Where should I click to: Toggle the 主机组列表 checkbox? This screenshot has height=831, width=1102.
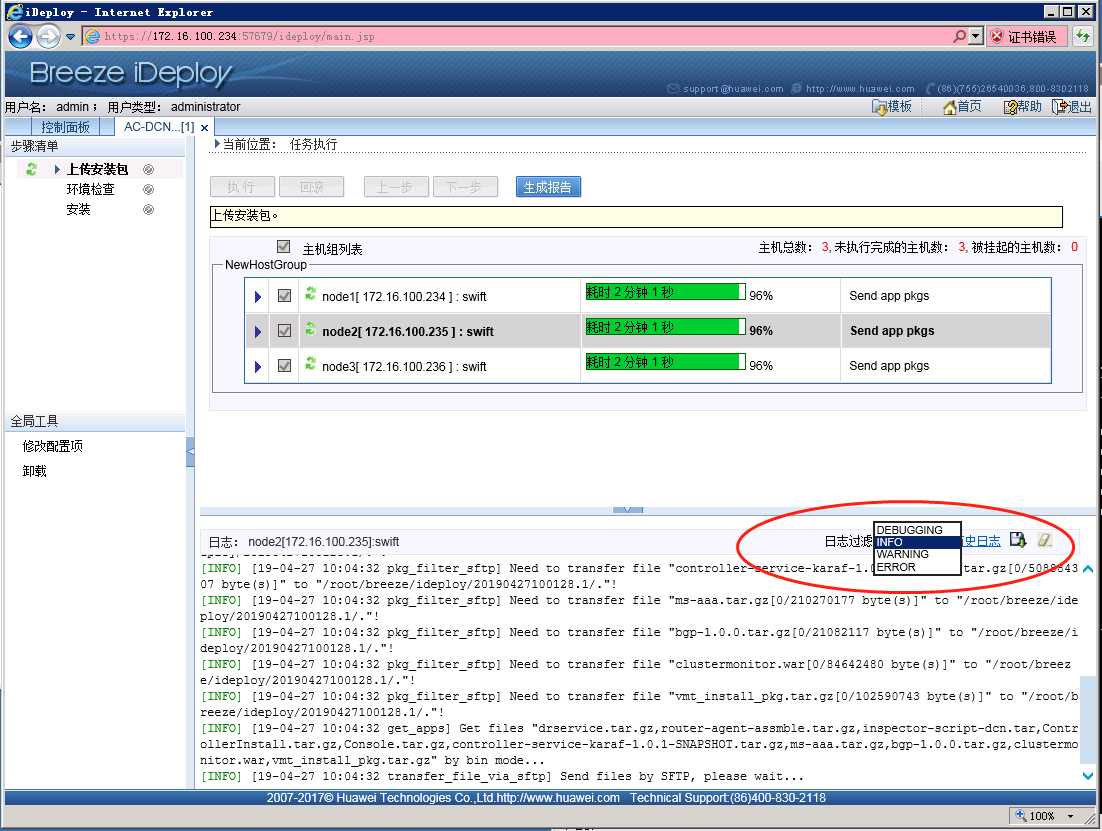tap(283, 246)
